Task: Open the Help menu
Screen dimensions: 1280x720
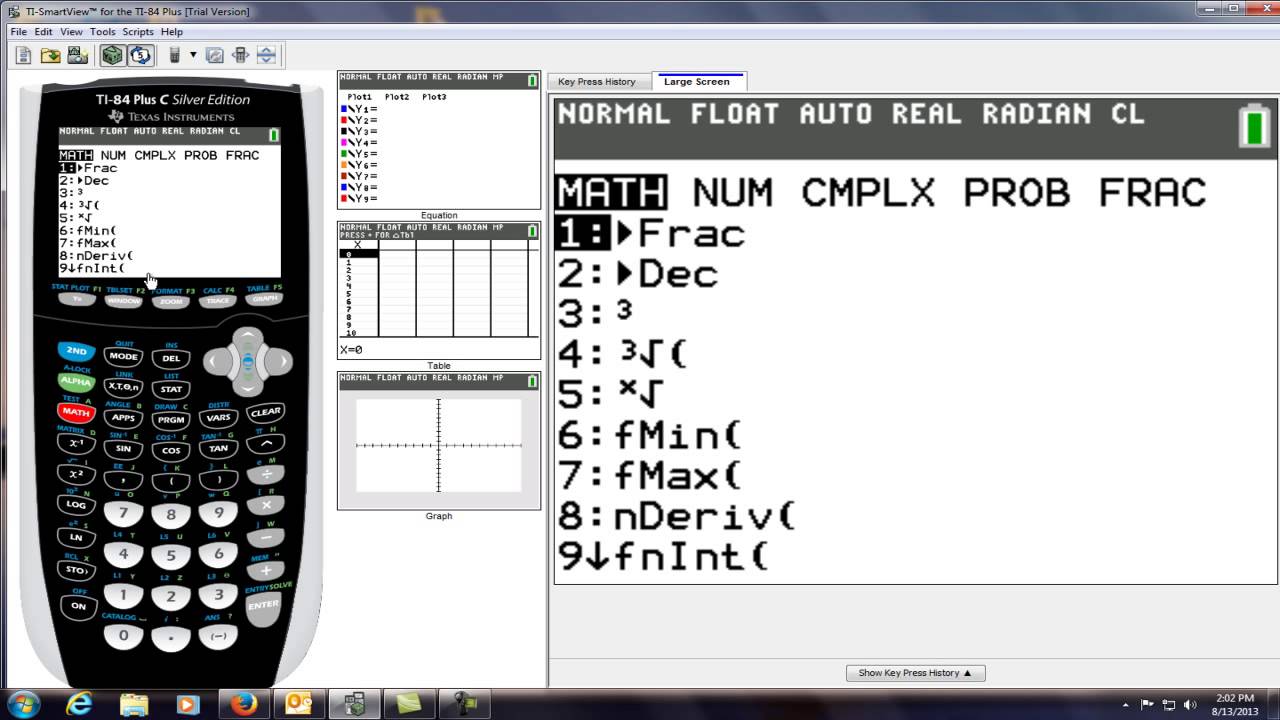Action: [x=172, y=32]
